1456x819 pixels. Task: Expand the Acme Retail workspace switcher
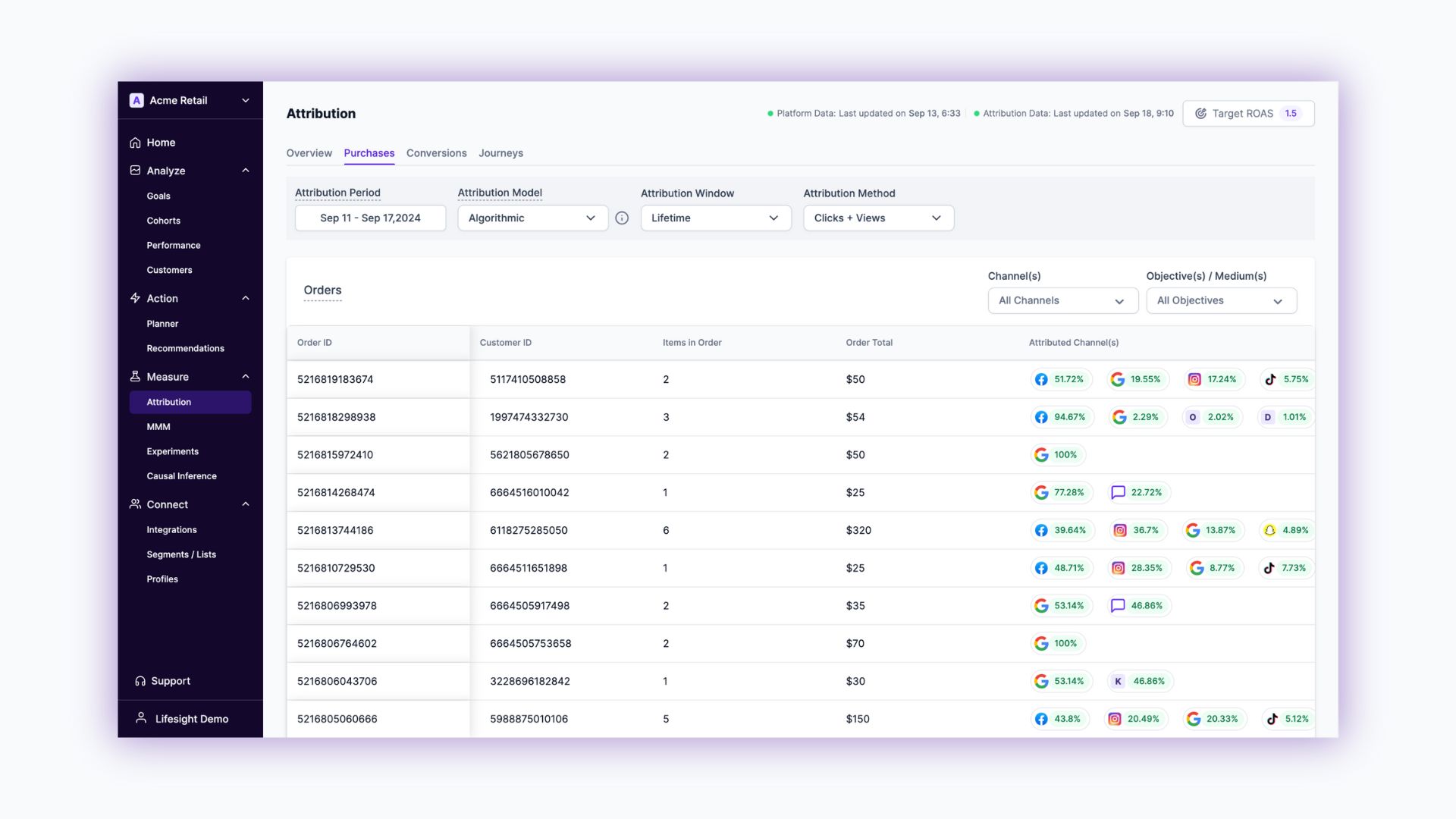245,101
